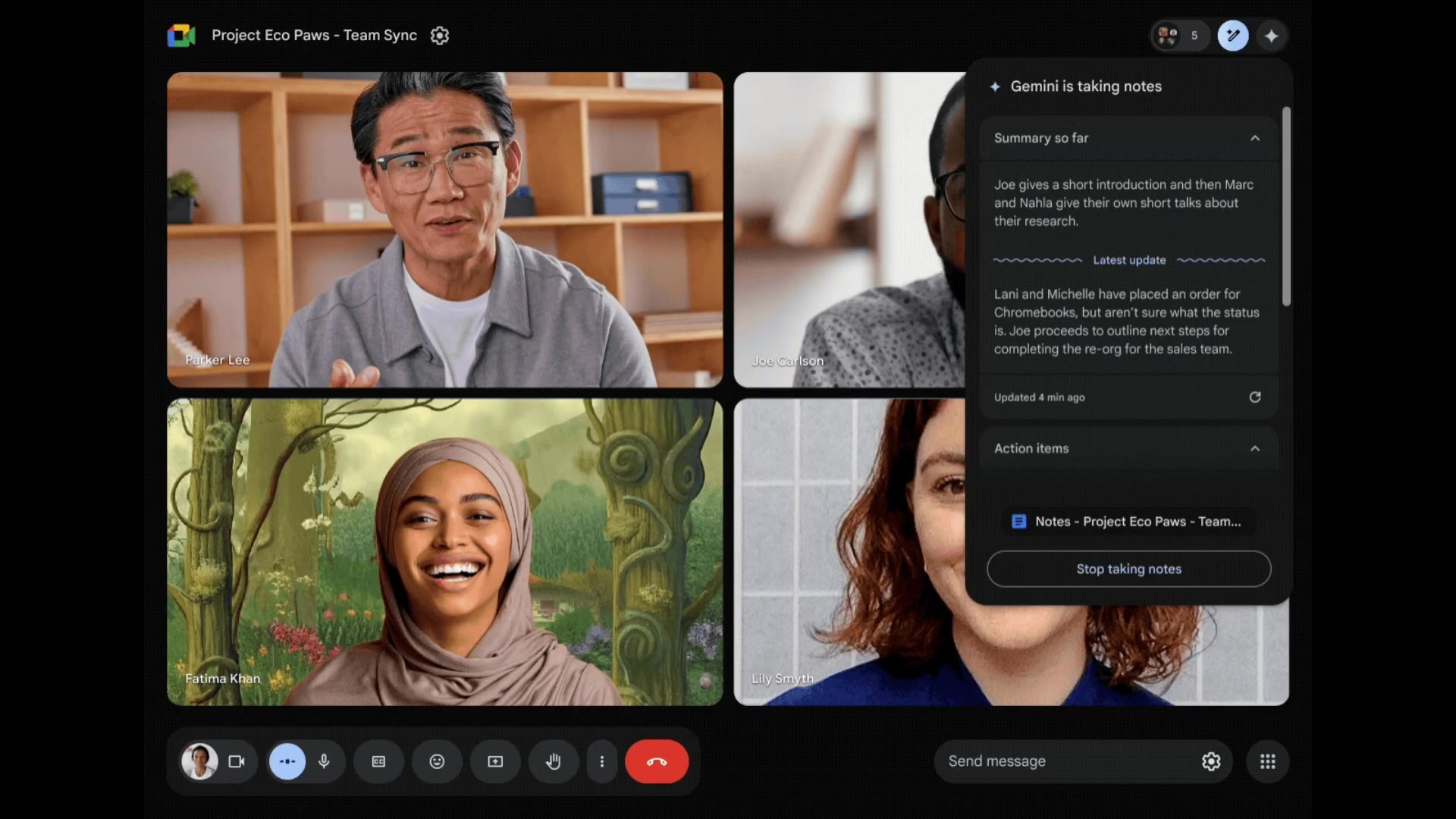Refresh the notes summary update

pos(1255,397)
